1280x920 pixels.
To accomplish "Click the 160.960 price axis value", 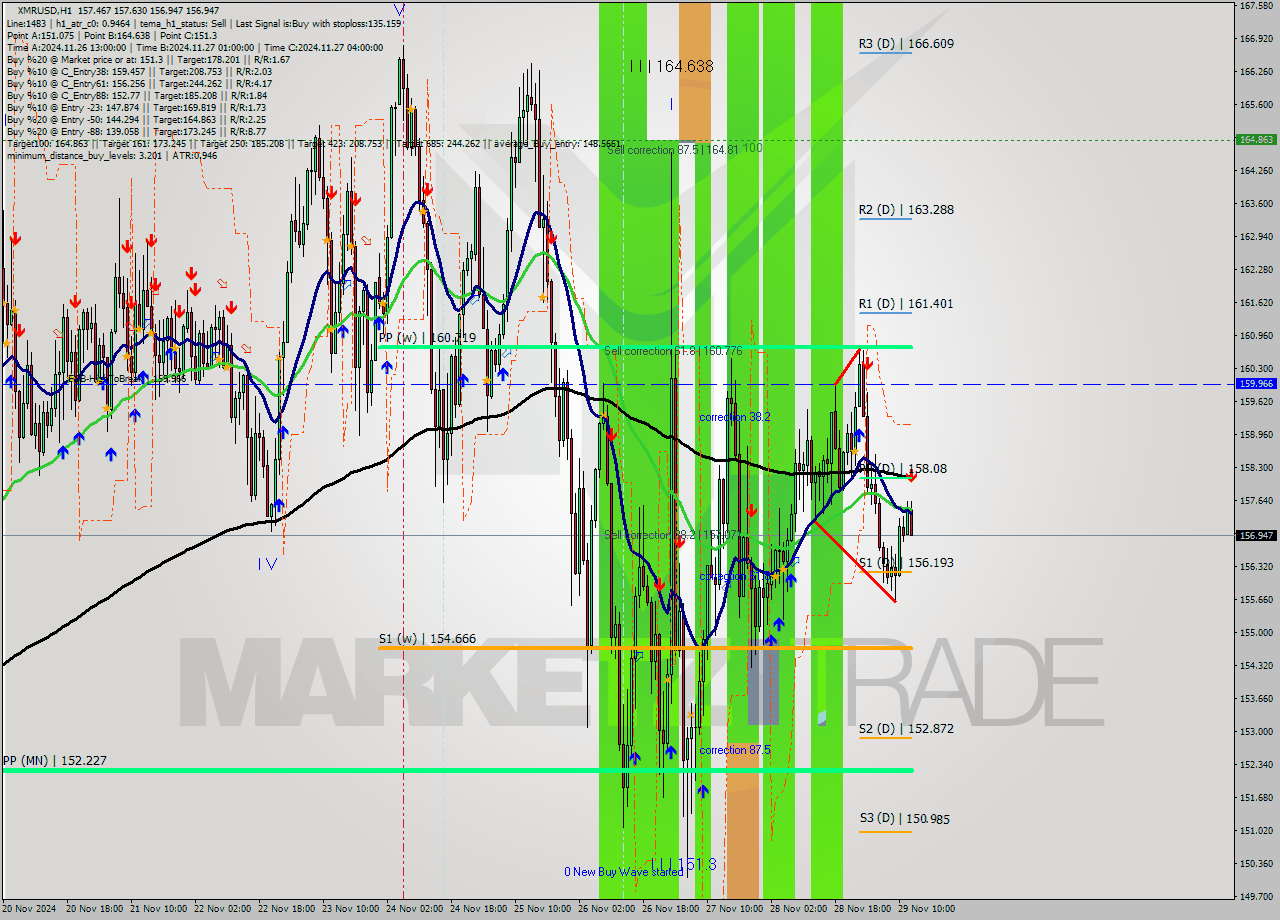I will pos(1255,336).
